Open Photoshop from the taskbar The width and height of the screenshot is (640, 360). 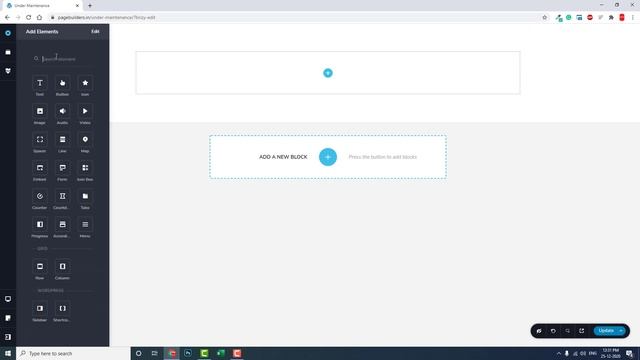pos(188,353)
